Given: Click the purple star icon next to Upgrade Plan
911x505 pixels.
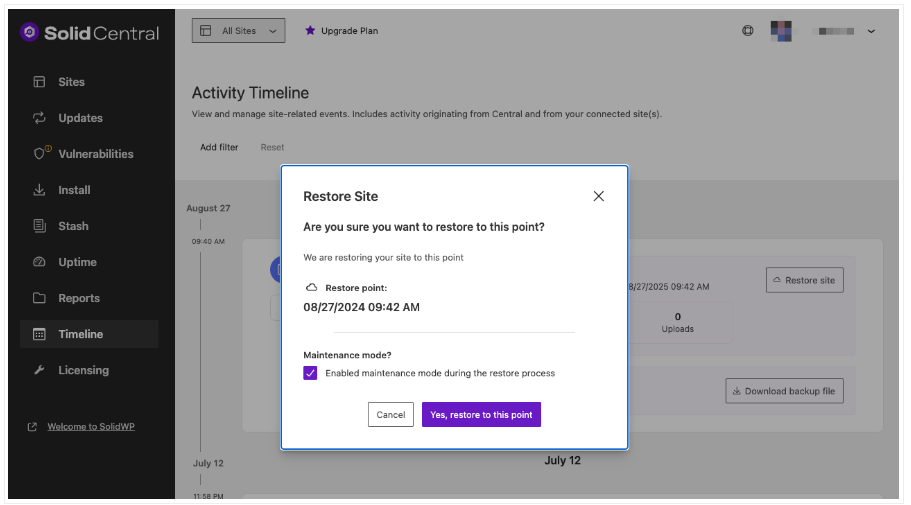Looking at the screenshot, I should 310,30.
